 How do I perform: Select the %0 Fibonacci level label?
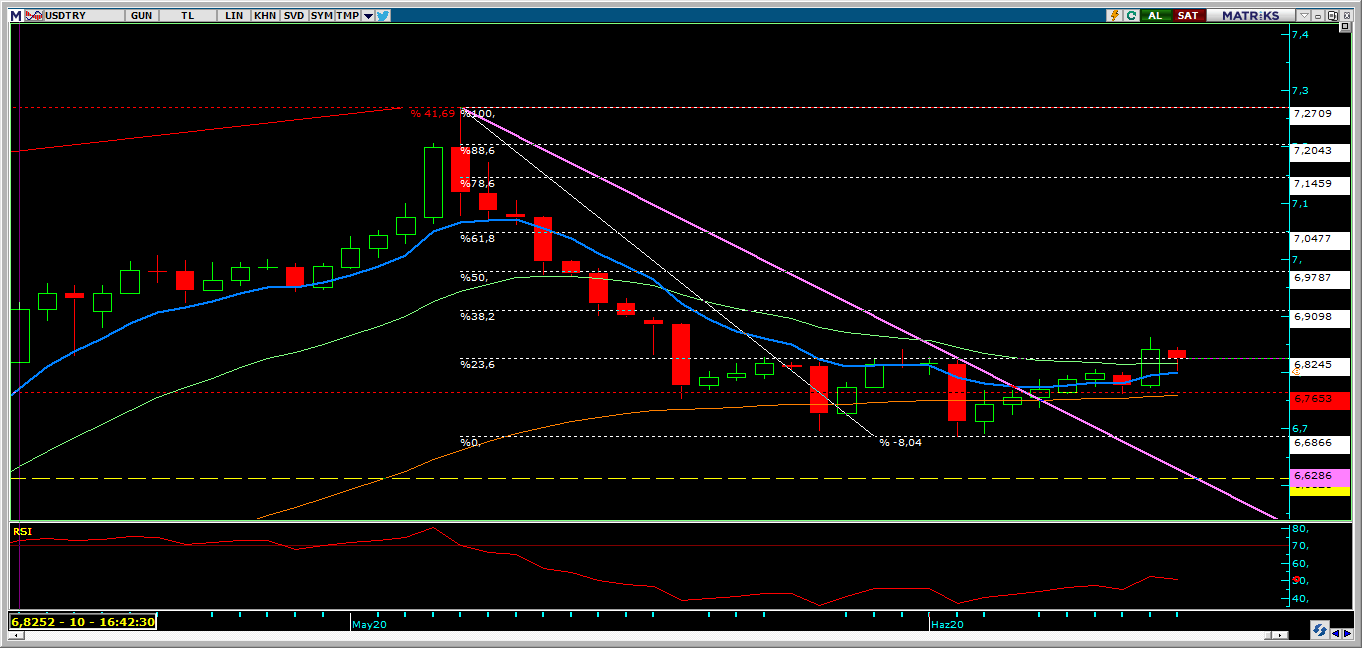coord(470,442)
